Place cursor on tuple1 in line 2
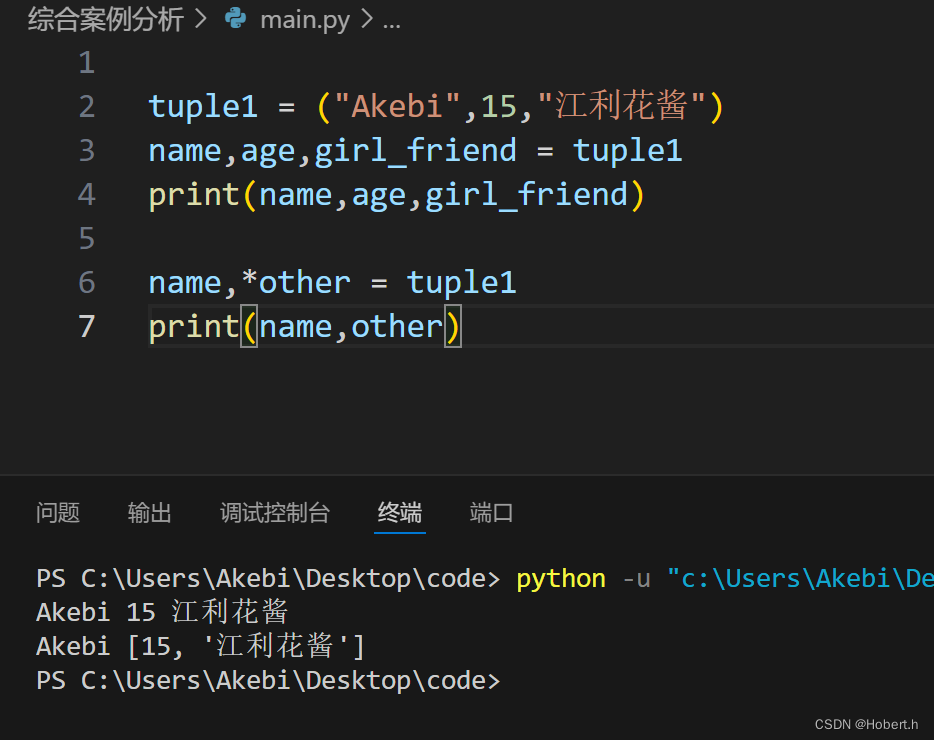Screen dimensions: 934x740 [x=203, y=107]
